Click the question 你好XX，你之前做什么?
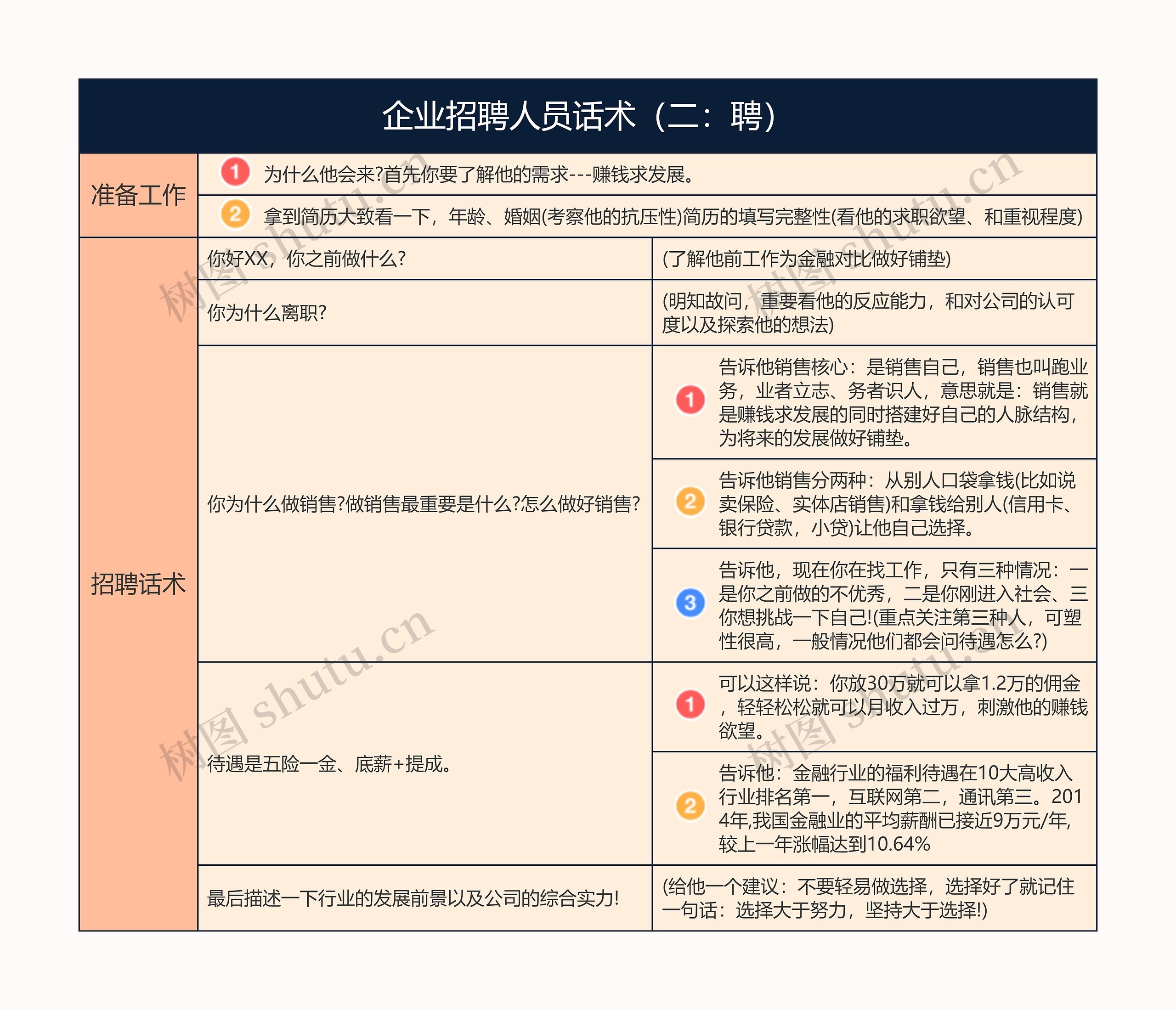 pos(306,259)
